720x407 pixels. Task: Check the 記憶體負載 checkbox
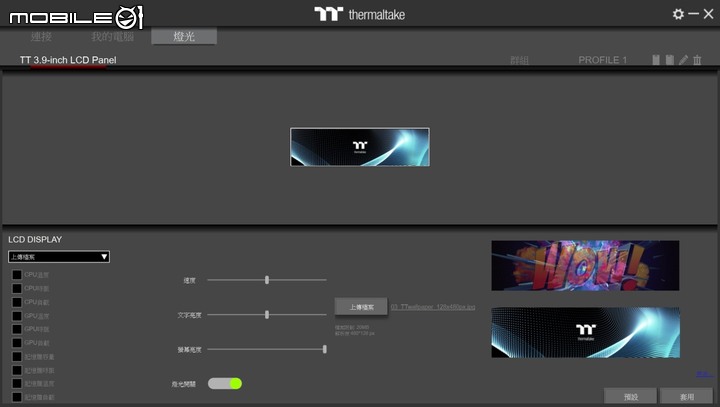click(17, 397)
